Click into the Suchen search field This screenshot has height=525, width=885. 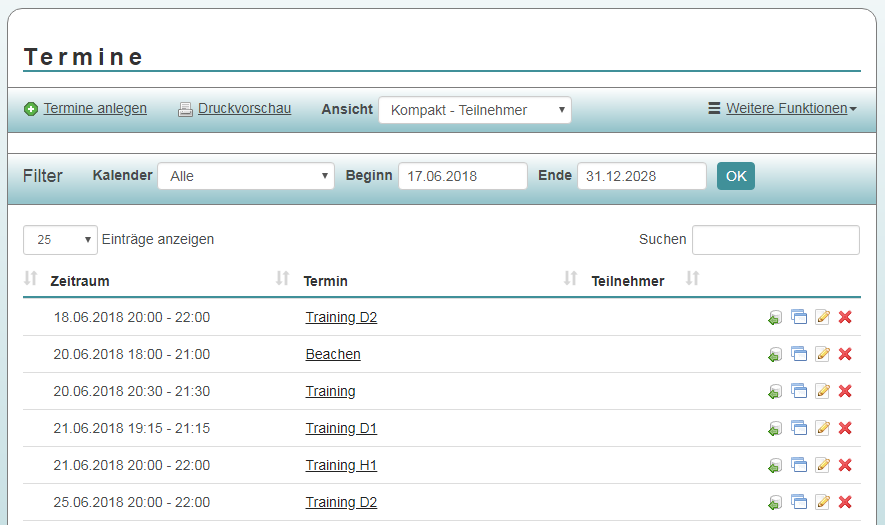775,240
